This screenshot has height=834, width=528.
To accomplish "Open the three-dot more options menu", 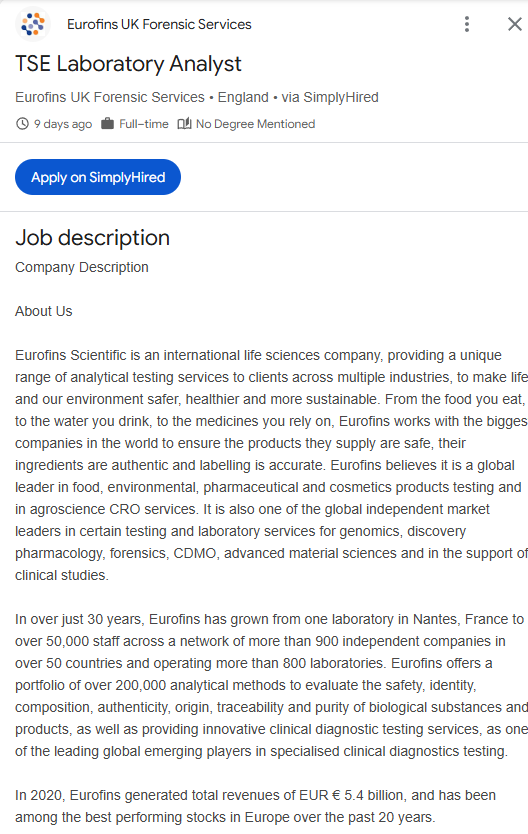I will (467, 24).
